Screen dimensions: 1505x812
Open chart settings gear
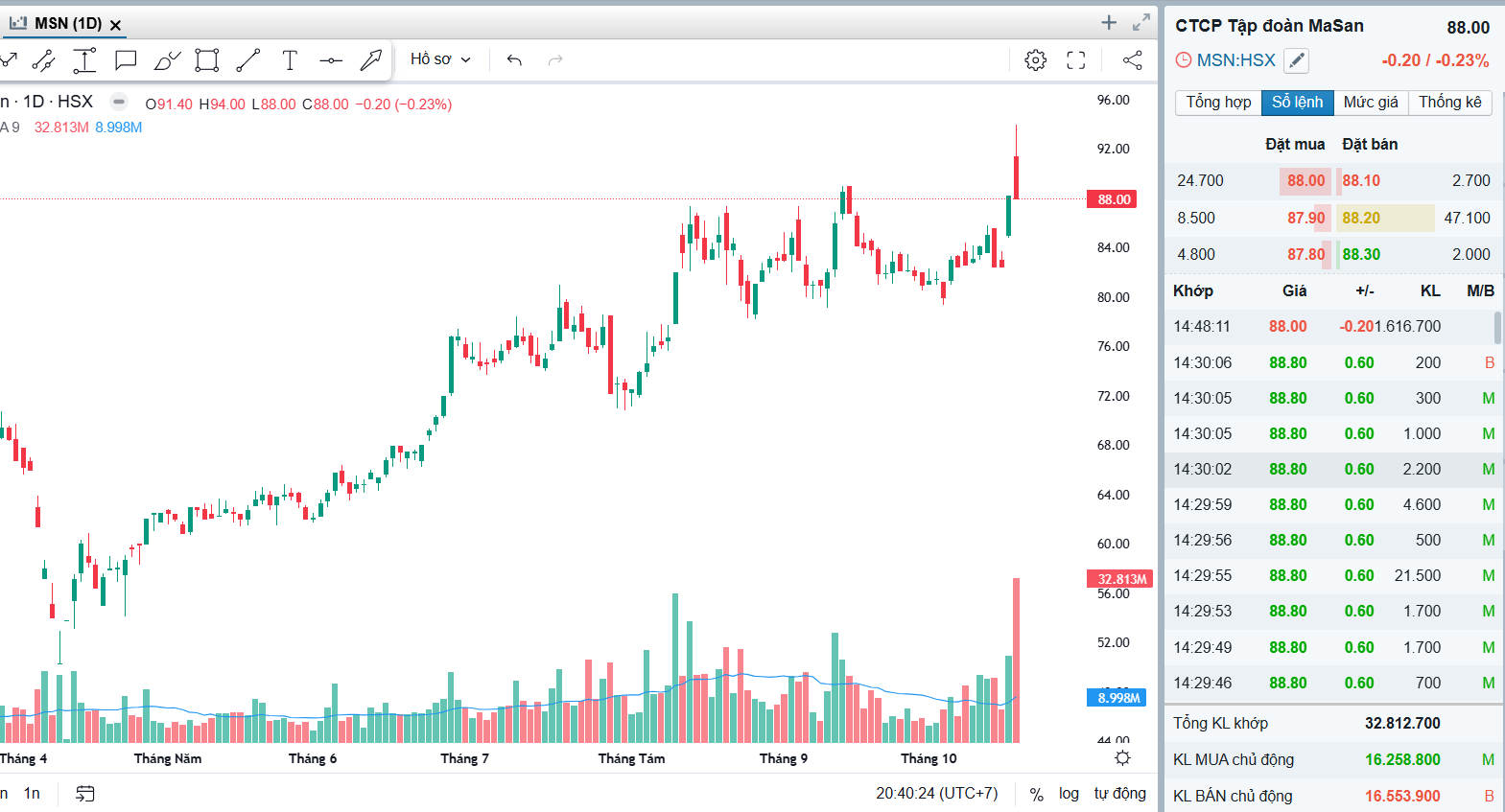click(x=1035, y=60)
